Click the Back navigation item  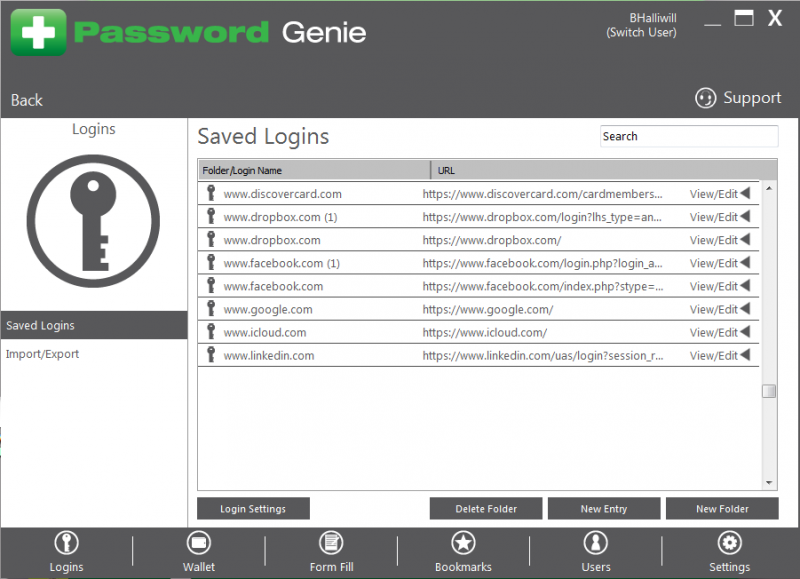[x=26, y=100]
